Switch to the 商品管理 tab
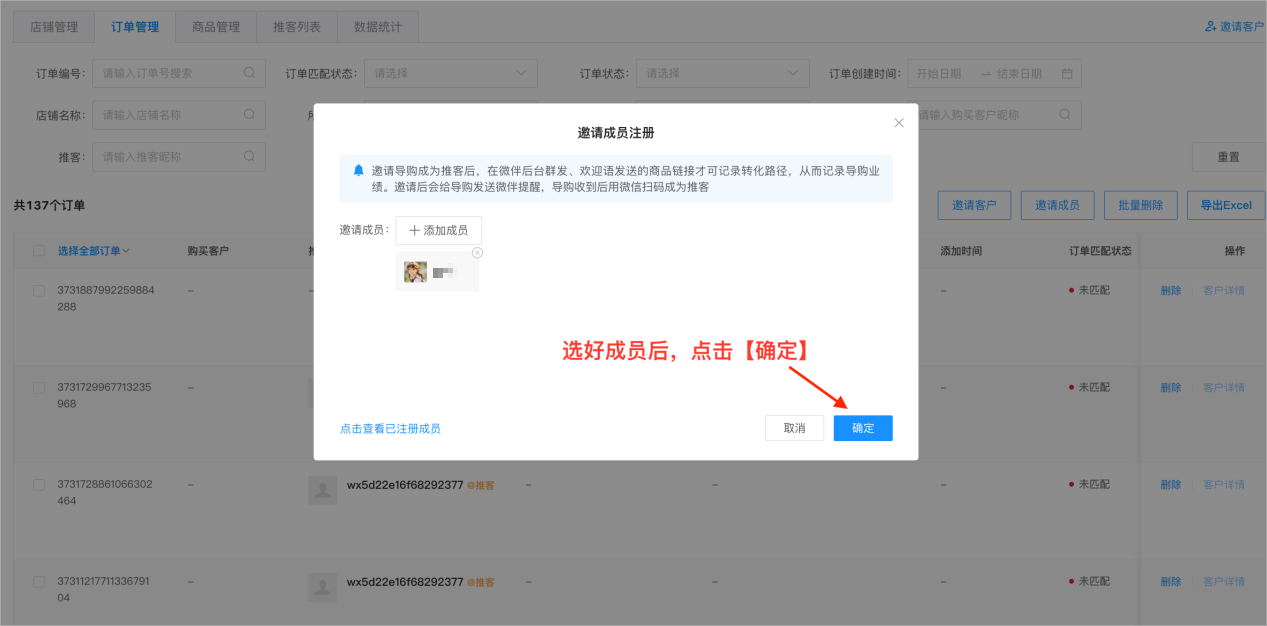Screen dimensions: 1267x626 (214, 27)
